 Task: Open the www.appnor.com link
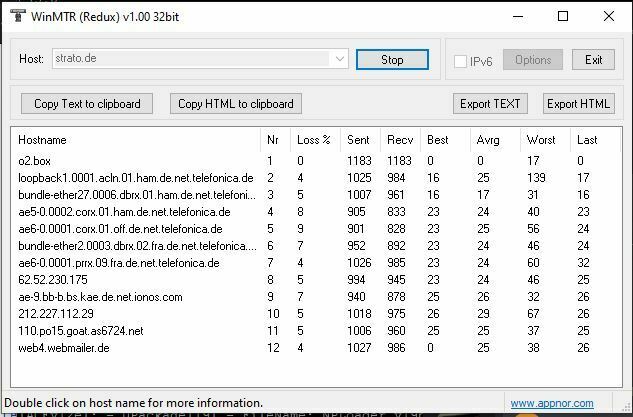click(x=552, y=403)
